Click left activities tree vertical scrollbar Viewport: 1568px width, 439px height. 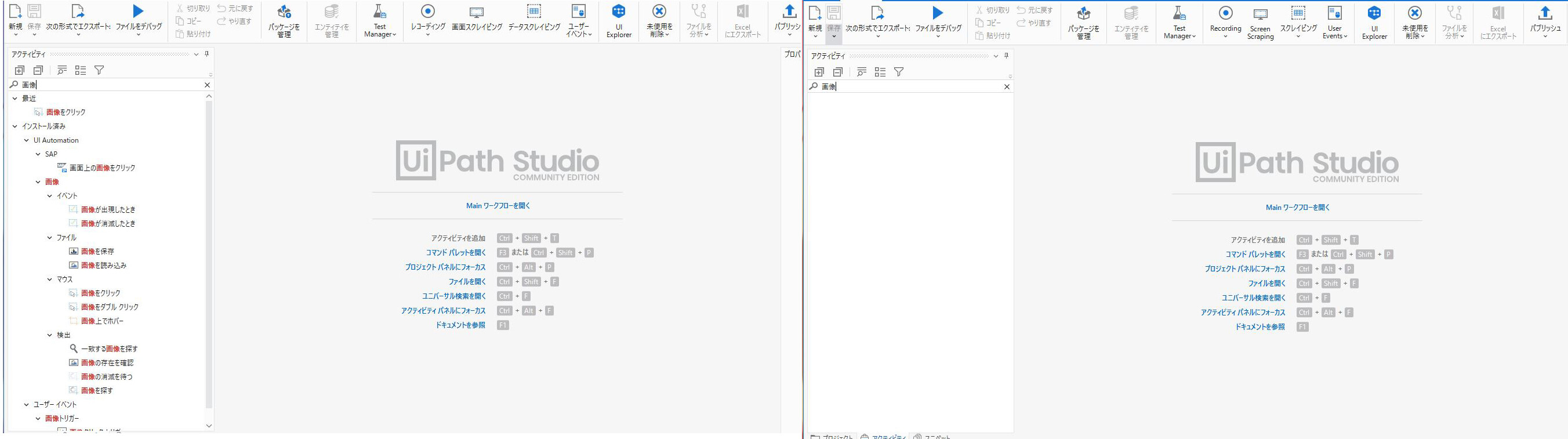point(209,255)
